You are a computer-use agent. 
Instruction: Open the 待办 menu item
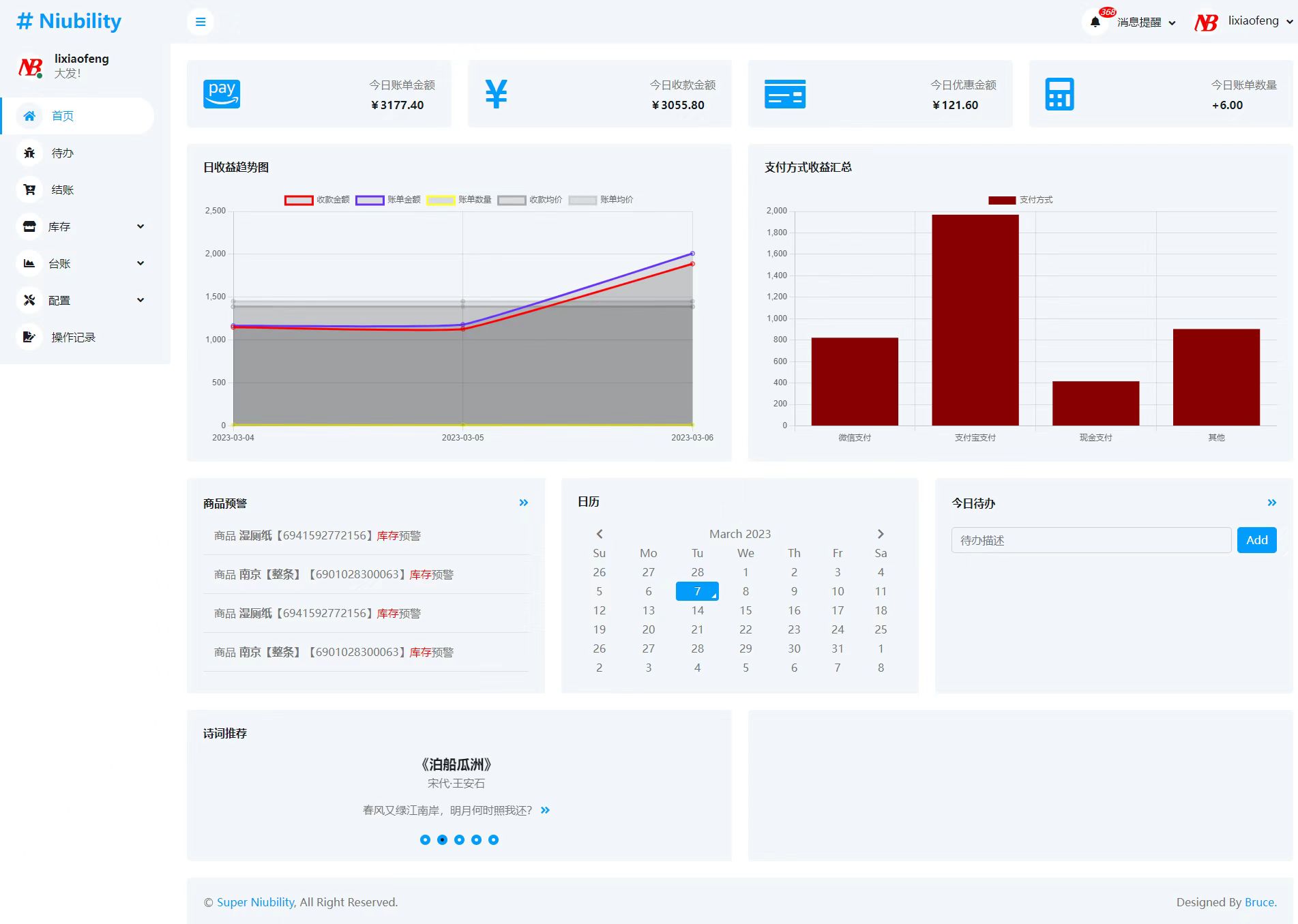78,153
